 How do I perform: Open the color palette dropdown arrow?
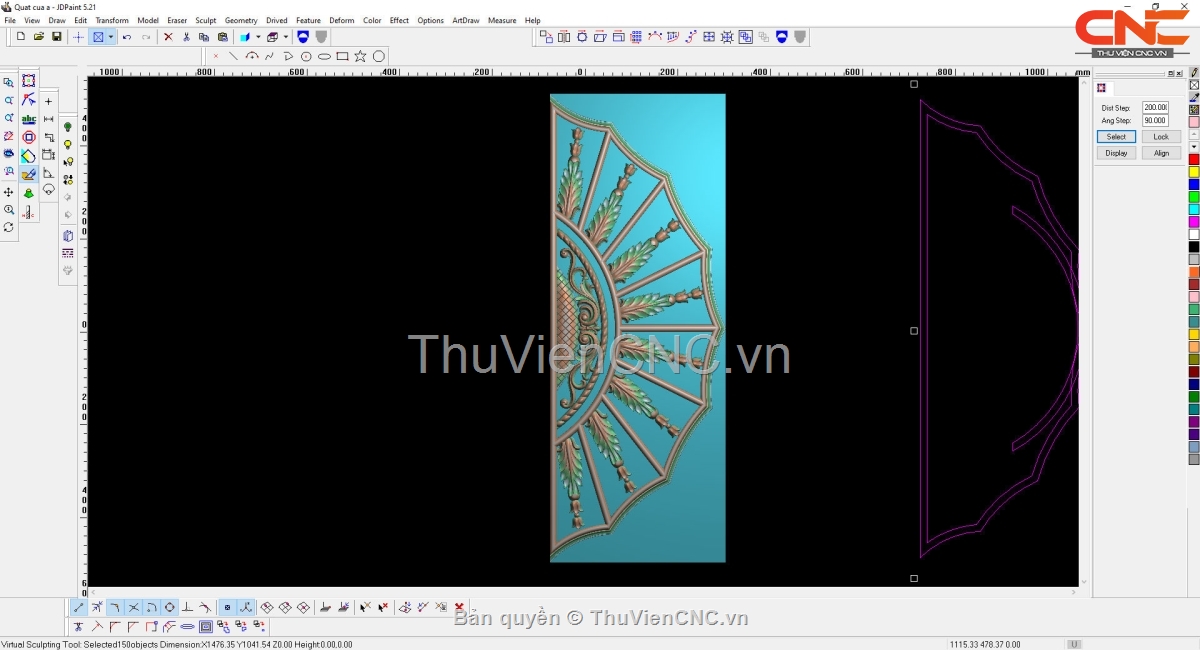point(1194,147)
